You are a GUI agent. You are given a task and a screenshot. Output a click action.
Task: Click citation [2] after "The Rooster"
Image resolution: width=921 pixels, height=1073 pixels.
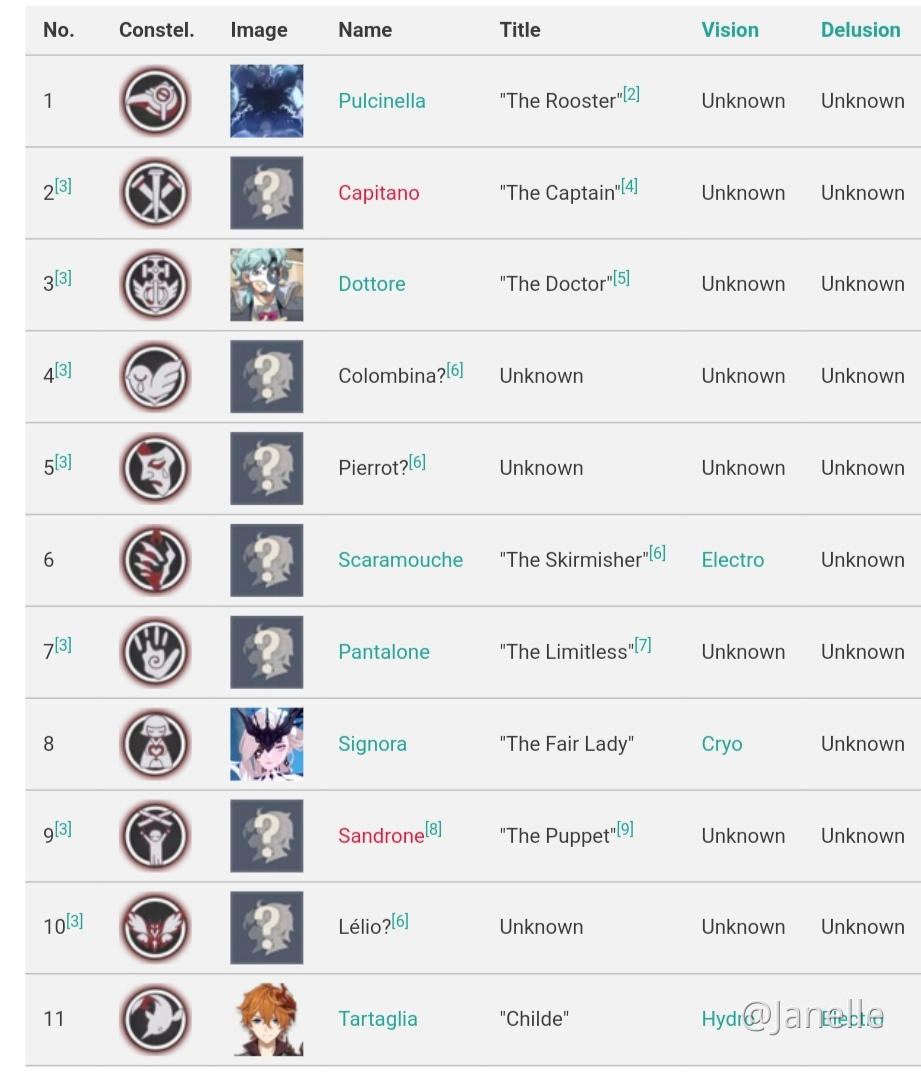(631, 94)
